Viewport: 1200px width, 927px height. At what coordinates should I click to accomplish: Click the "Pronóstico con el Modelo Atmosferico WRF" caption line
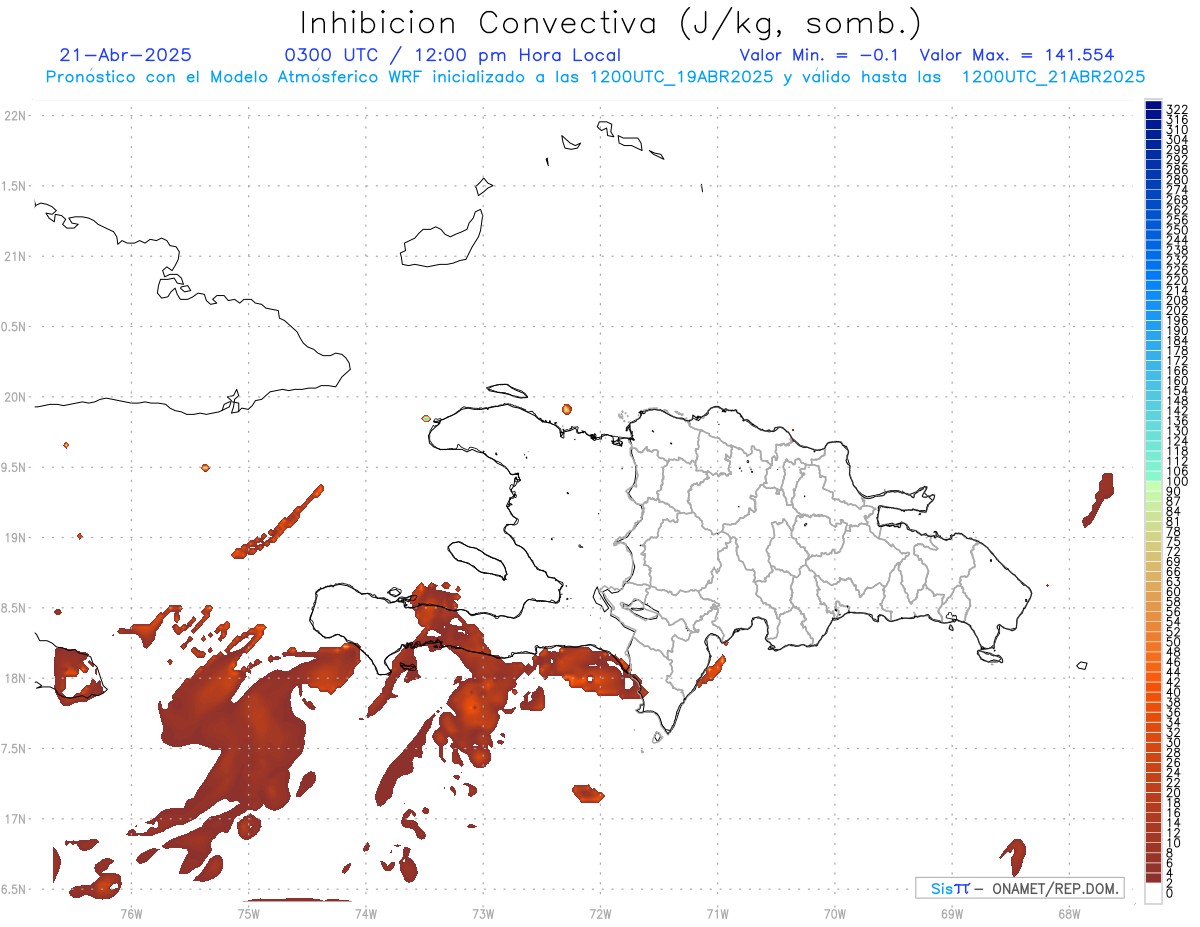[x=595, y=77]
